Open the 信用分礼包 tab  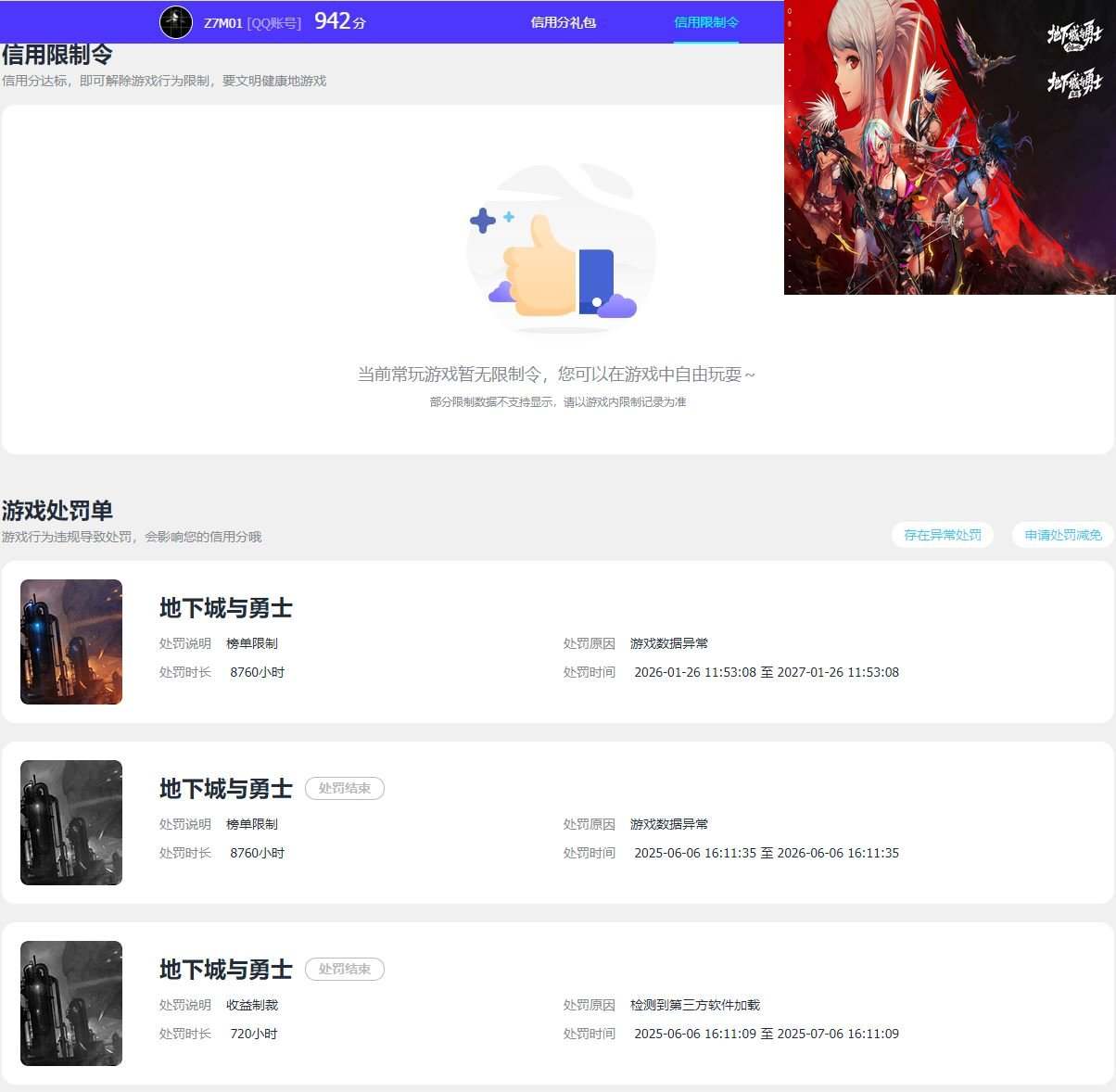(x=564, y=22)
